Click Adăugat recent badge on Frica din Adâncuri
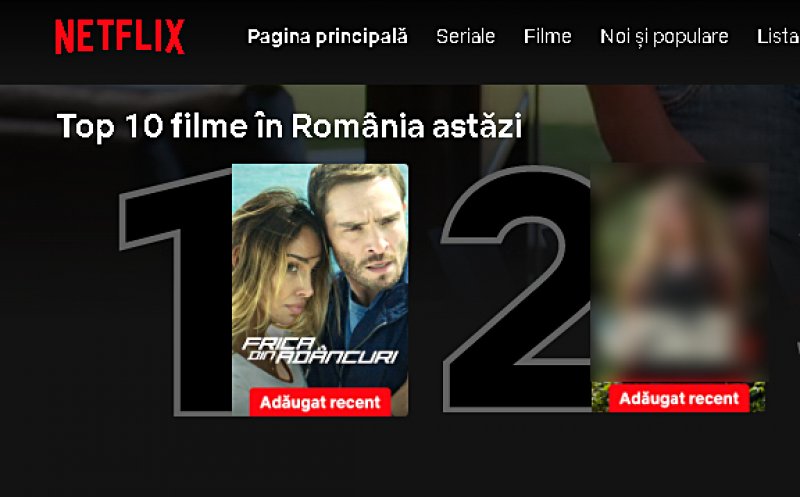800x497 pixels. pyautogui.click(x=320, y=402)
